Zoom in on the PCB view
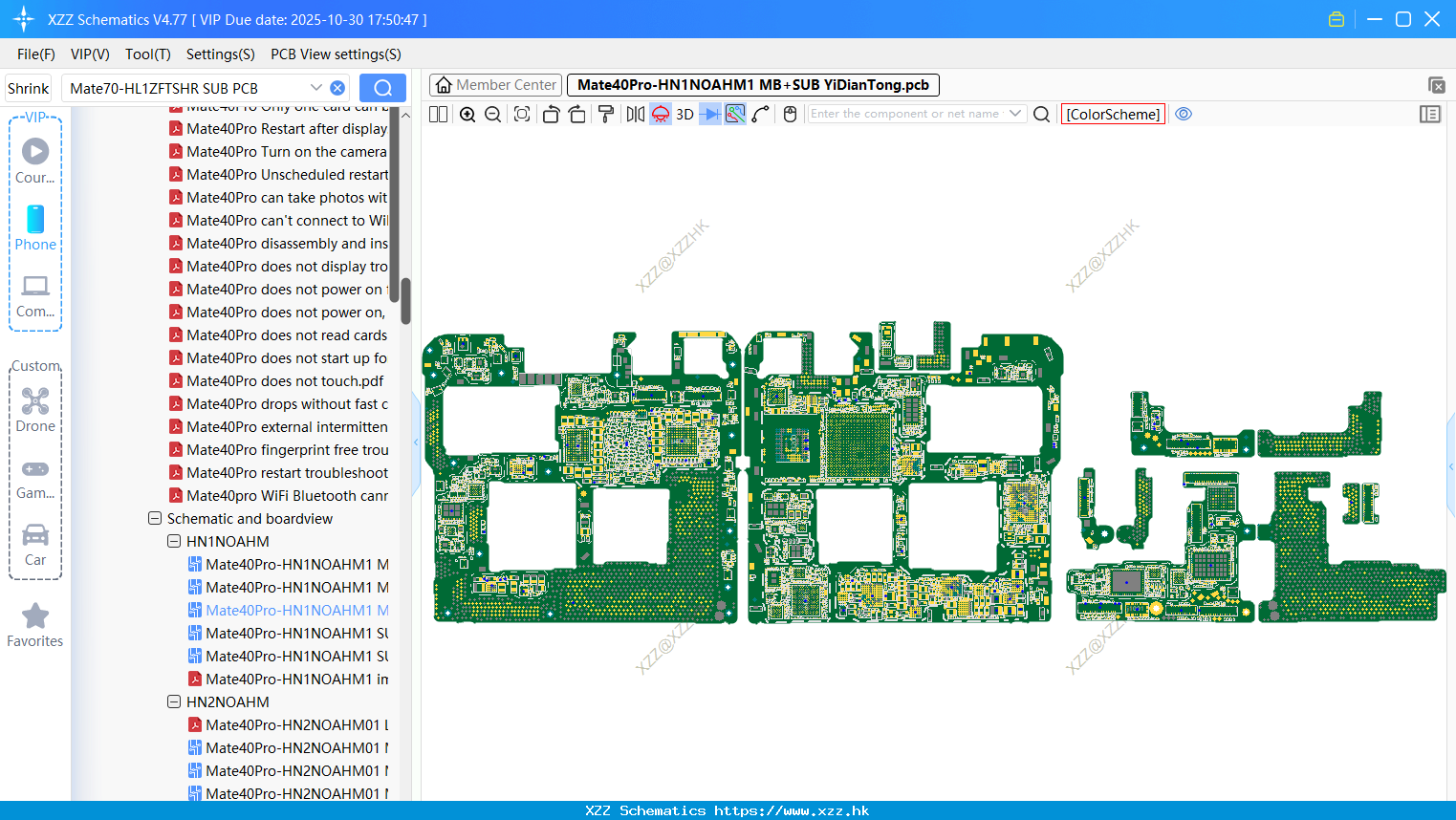The image size is (1456, 820). (467, 114)
